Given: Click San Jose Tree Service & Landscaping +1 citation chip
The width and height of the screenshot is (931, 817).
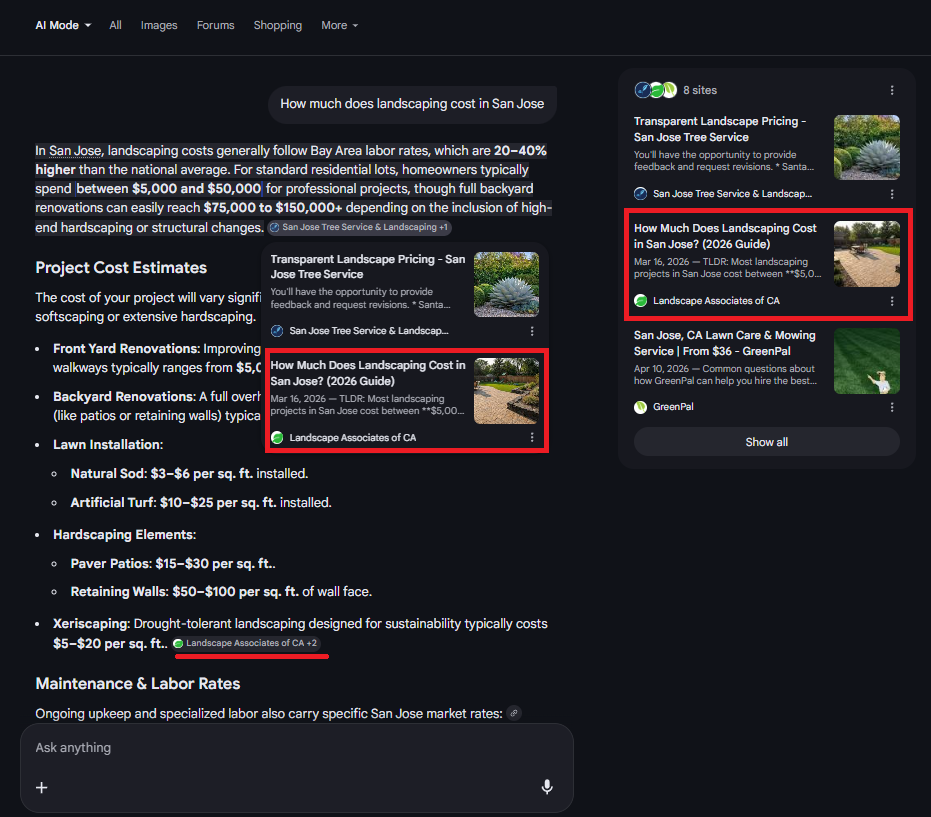Looking at the screenshot, I should pyautogui.click(x=359, y=227).
